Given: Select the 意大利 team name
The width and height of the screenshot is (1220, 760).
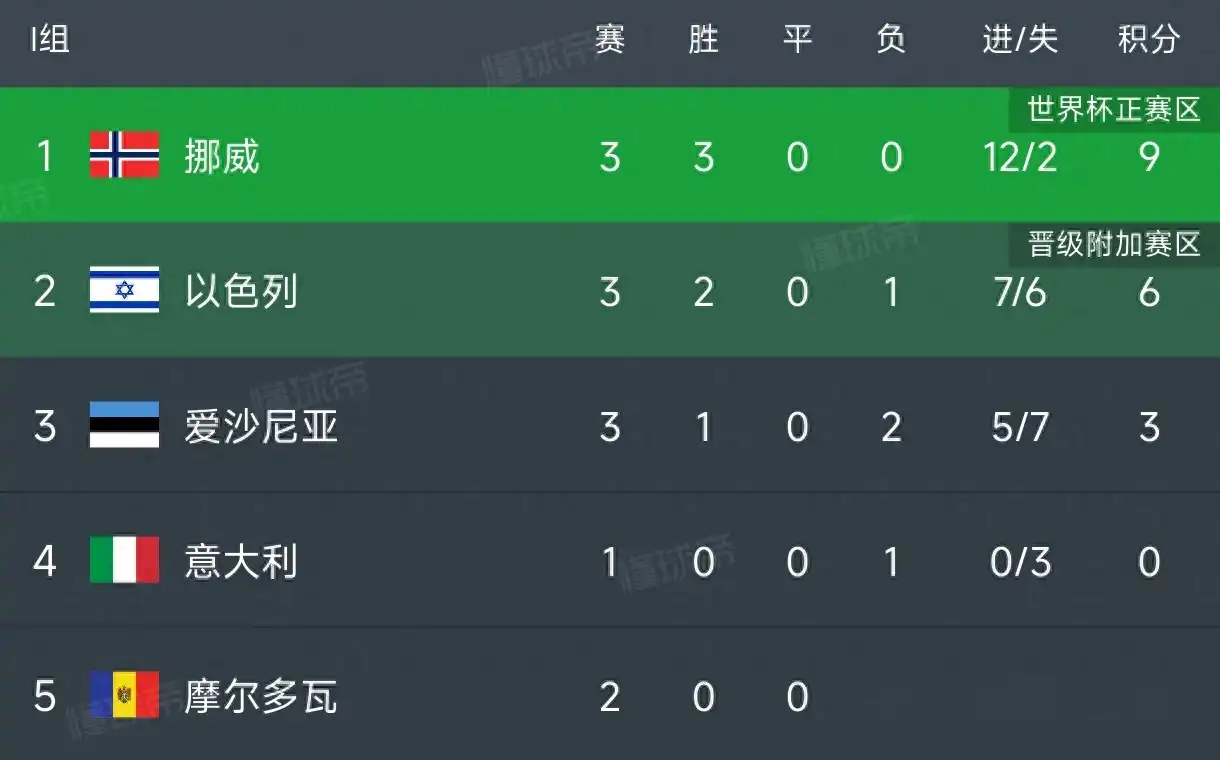Looking at the screenshot, I should [241, 562].
